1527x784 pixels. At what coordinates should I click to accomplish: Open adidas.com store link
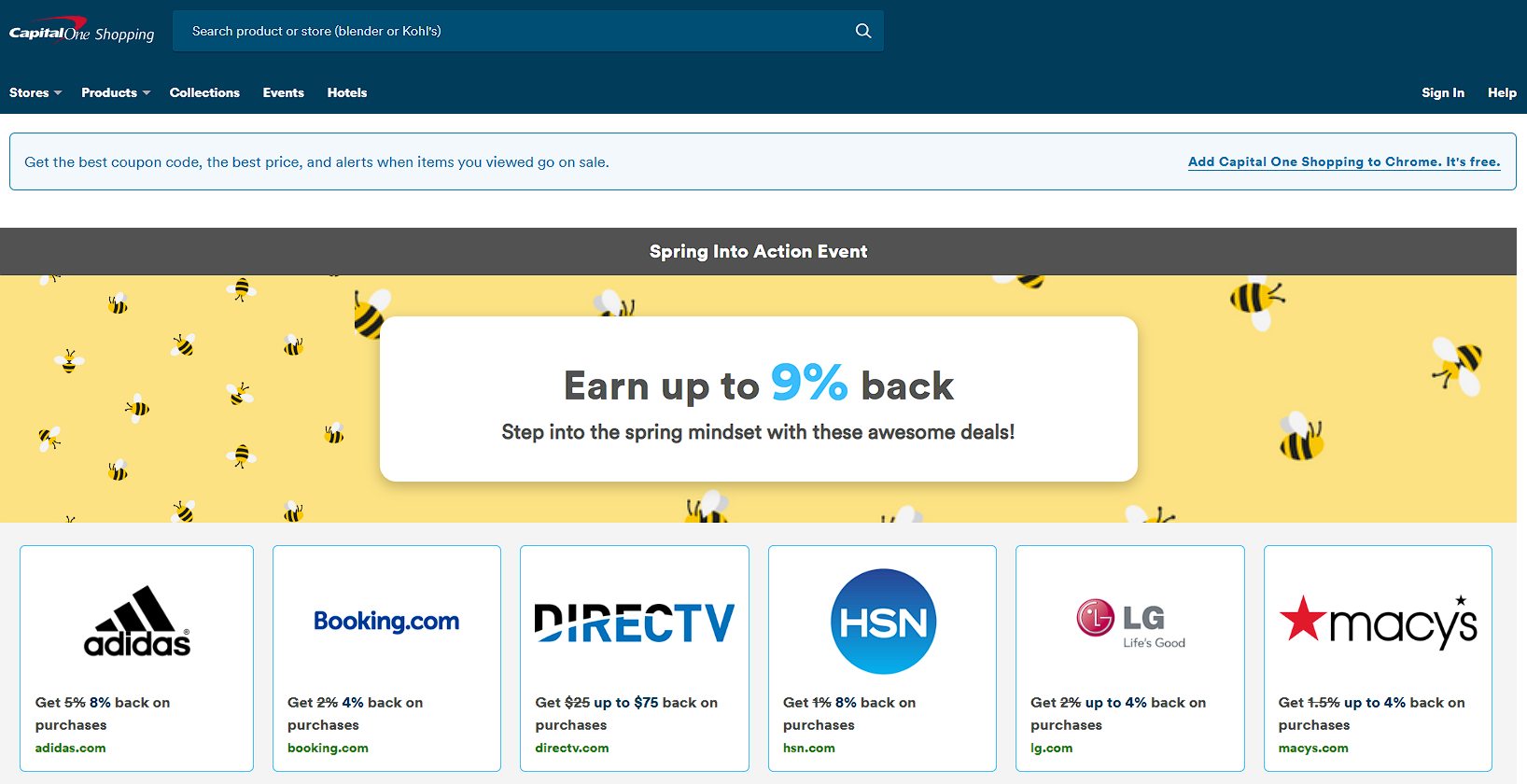(71, 748)
